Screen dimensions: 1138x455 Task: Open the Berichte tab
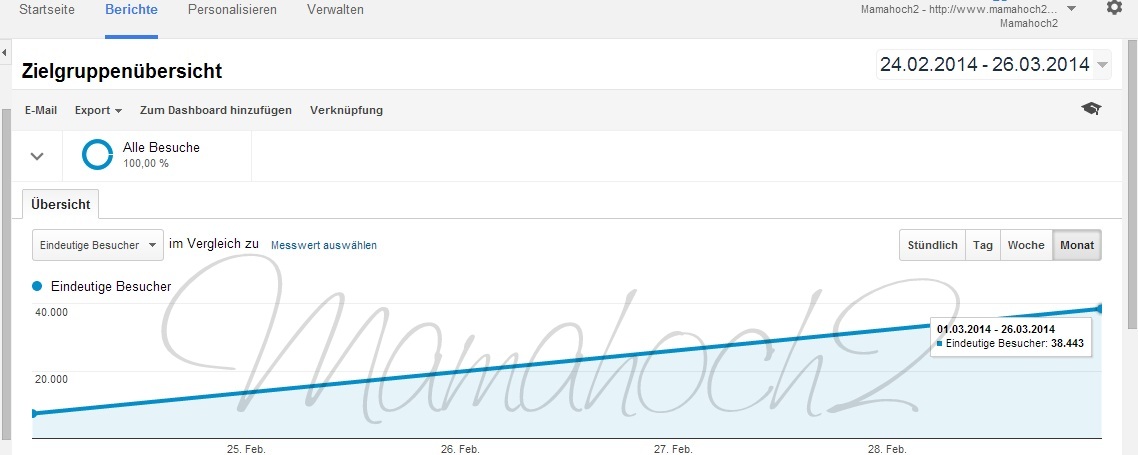(131, 10)
